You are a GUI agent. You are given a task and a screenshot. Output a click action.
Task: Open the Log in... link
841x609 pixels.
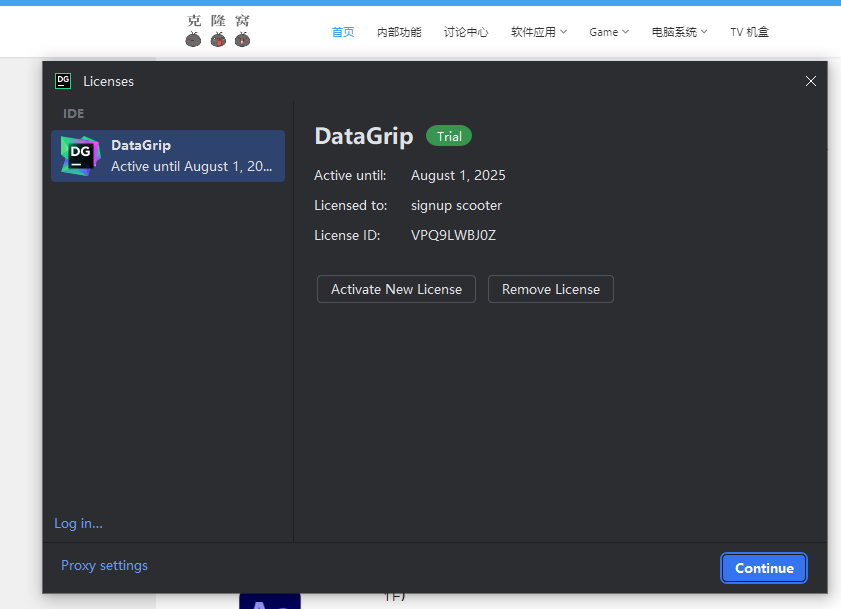tap(78, 523)
